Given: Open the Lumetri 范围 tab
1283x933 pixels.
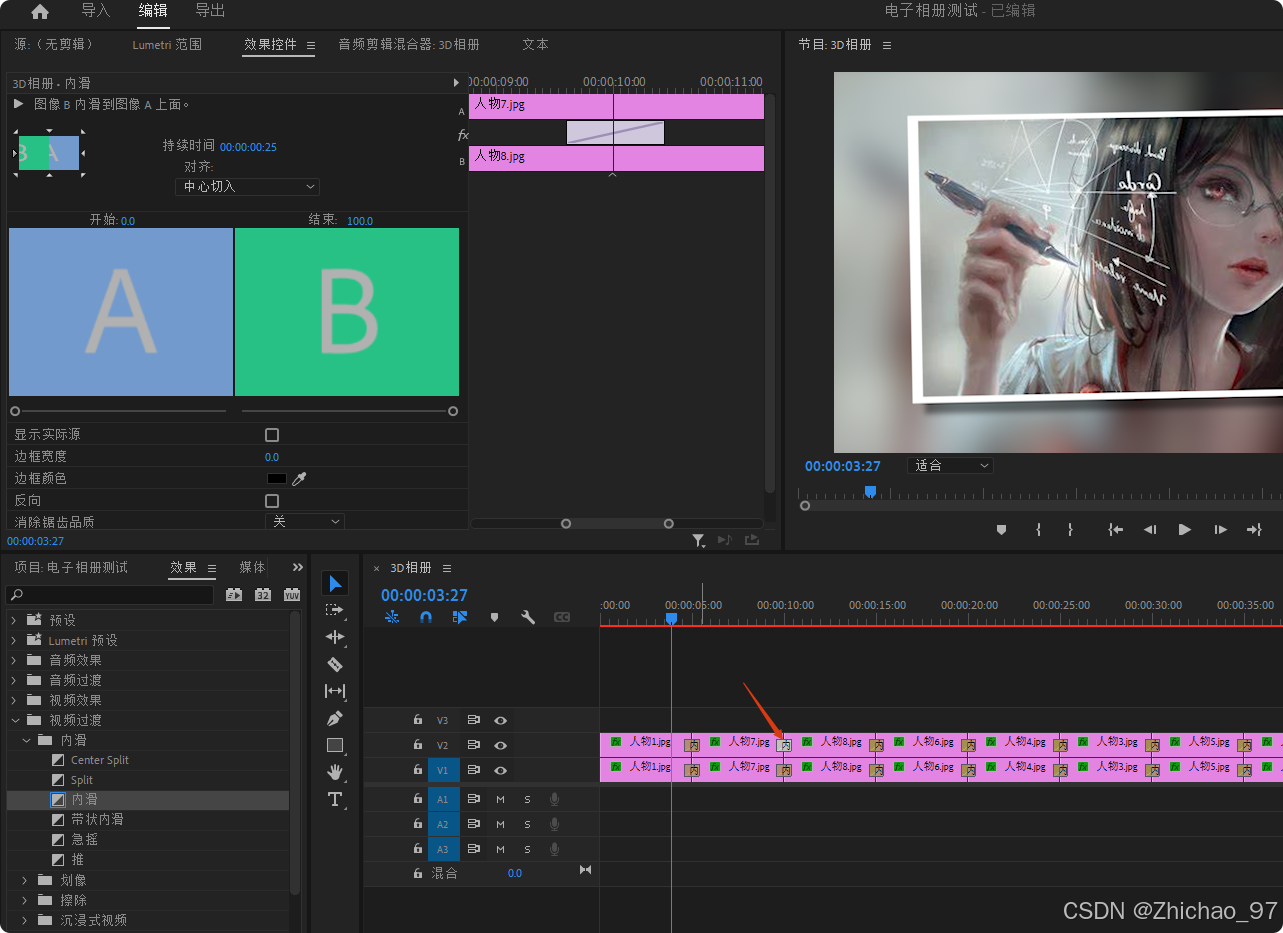Looking at the screenshot, I should (x=167, y=45).
